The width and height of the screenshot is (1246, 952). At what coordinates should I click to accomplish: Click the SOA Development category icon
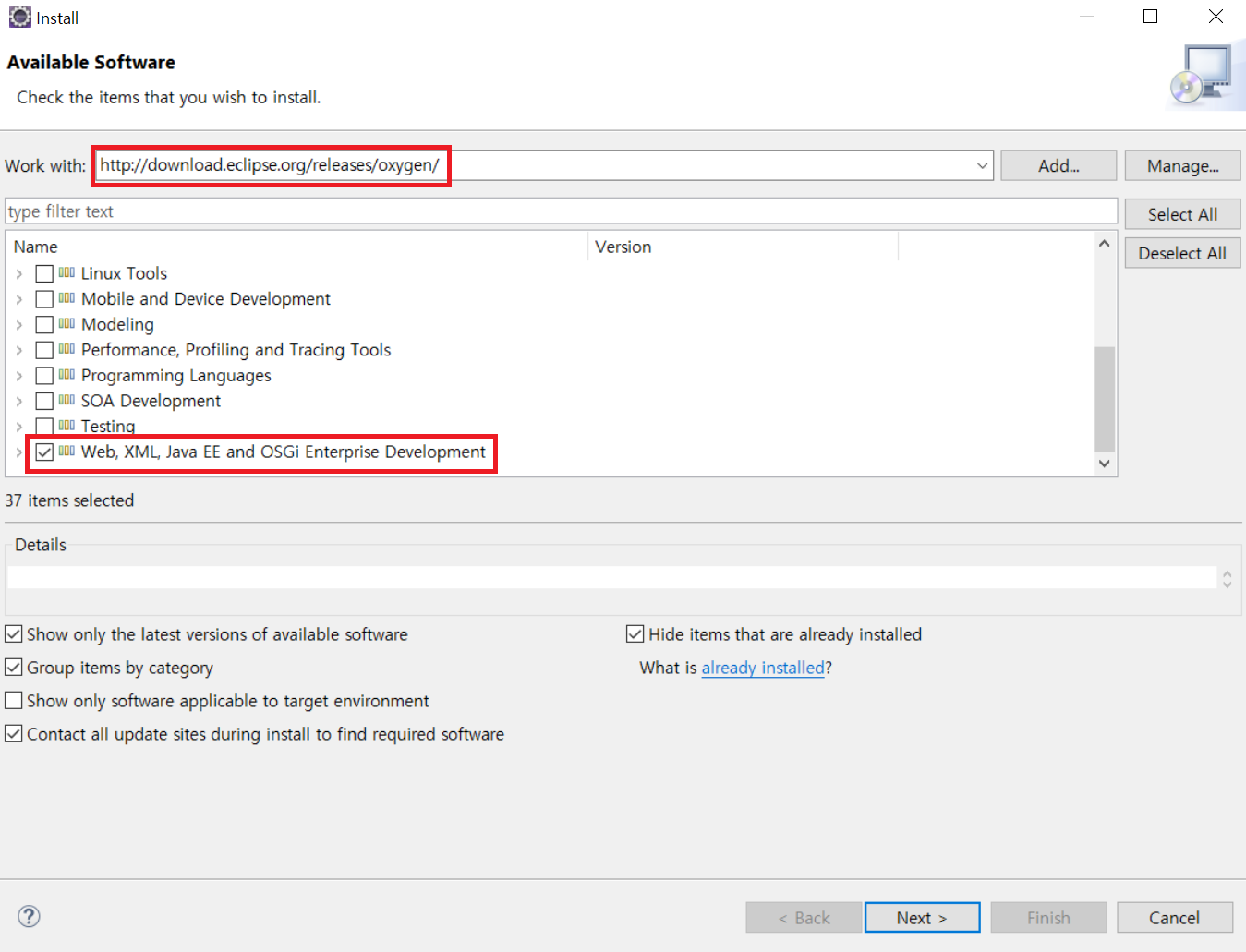[67, 401]
